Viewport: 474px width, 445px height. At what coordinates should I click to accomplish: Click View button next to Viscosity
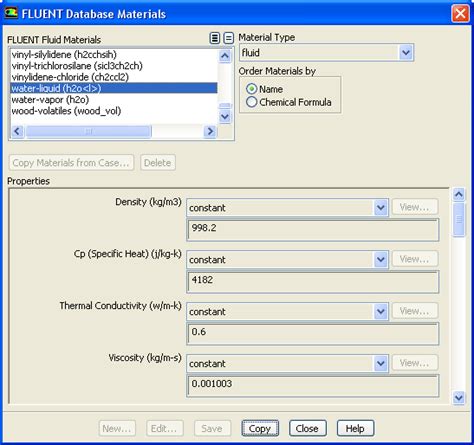coord(415,363)
